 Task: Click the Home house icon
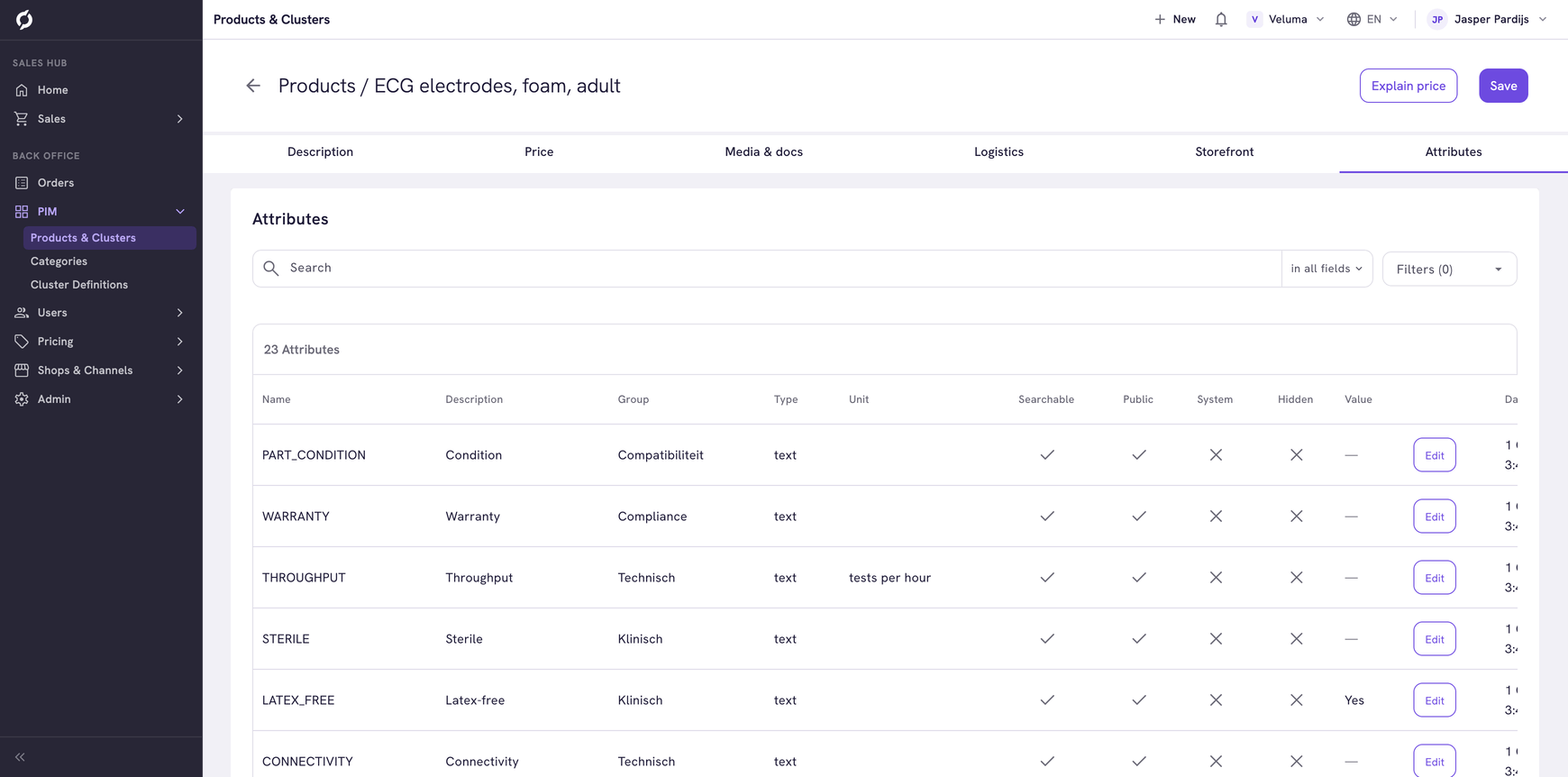point(22,90)
